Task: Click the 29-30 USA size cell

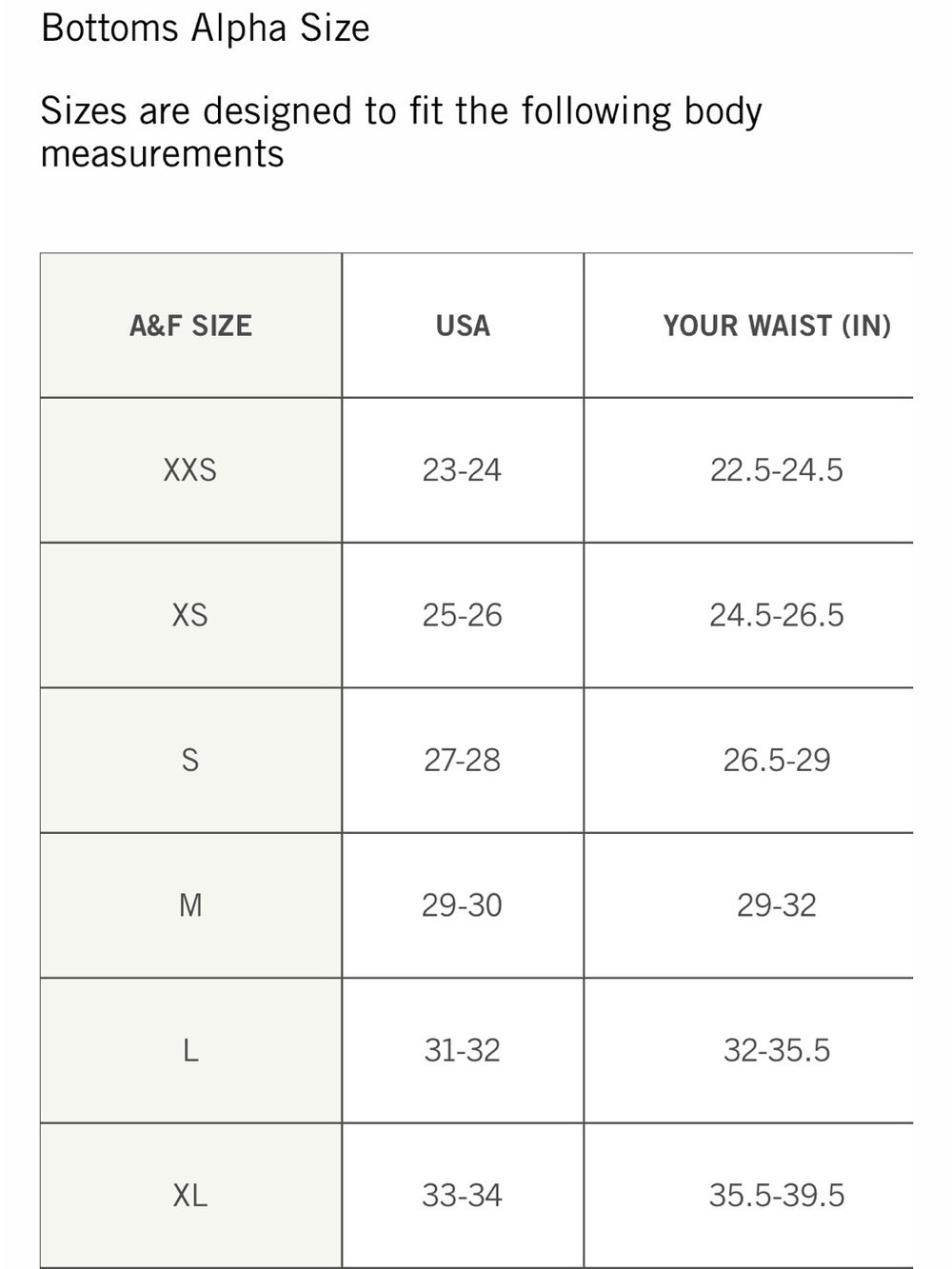Action: (462, 904)
